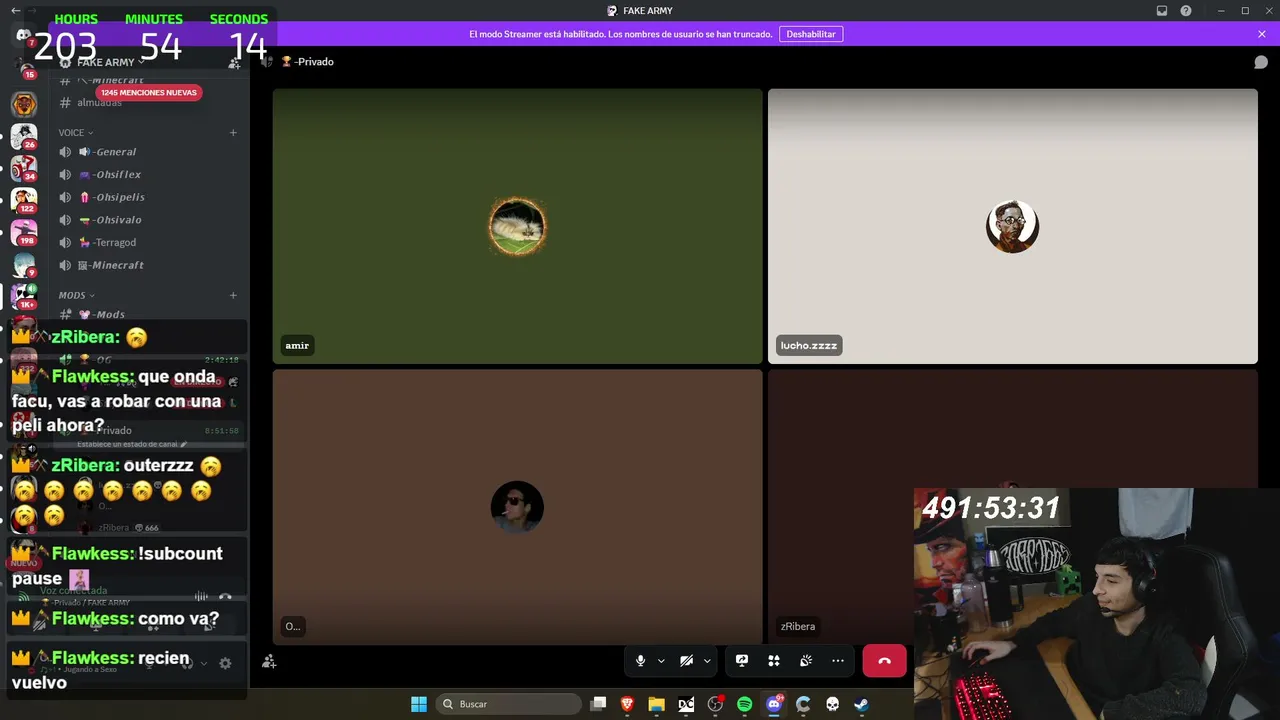Click the sunglasses avatar tile

(x=518, y=507)
